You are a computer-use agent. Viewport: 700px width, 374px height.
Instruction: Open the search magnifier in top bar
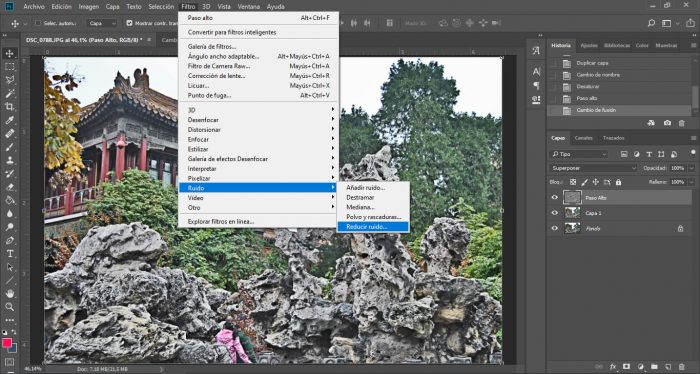point(651,23)
